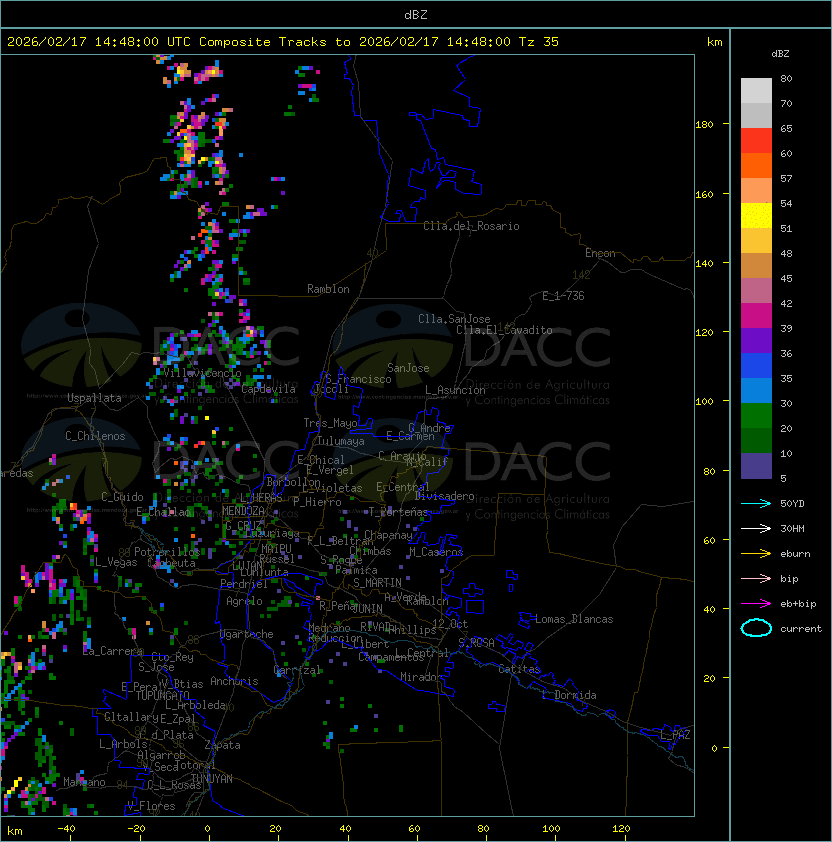Click the 'MENDOZA' city label
The width and height of the screenshot is (832, 842).
point(243,510)
